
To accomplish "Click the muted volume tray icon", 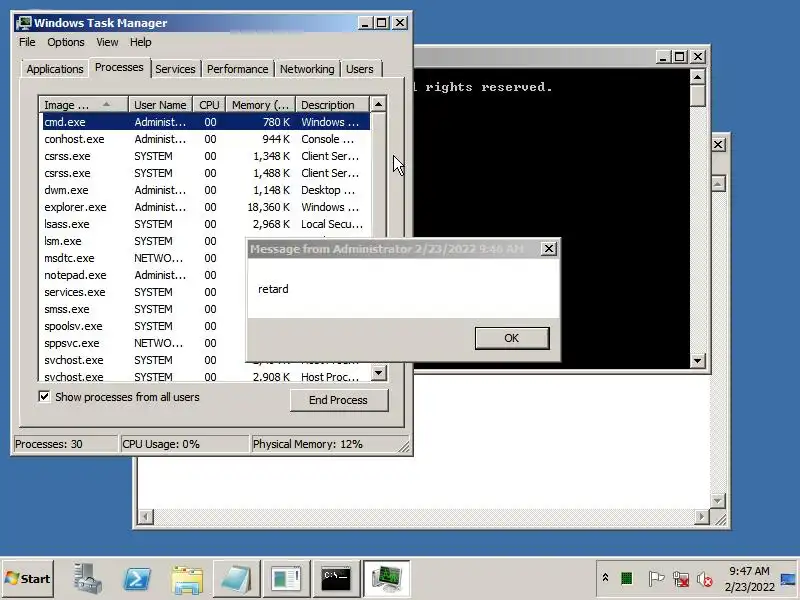I will (x=705, y=579).
